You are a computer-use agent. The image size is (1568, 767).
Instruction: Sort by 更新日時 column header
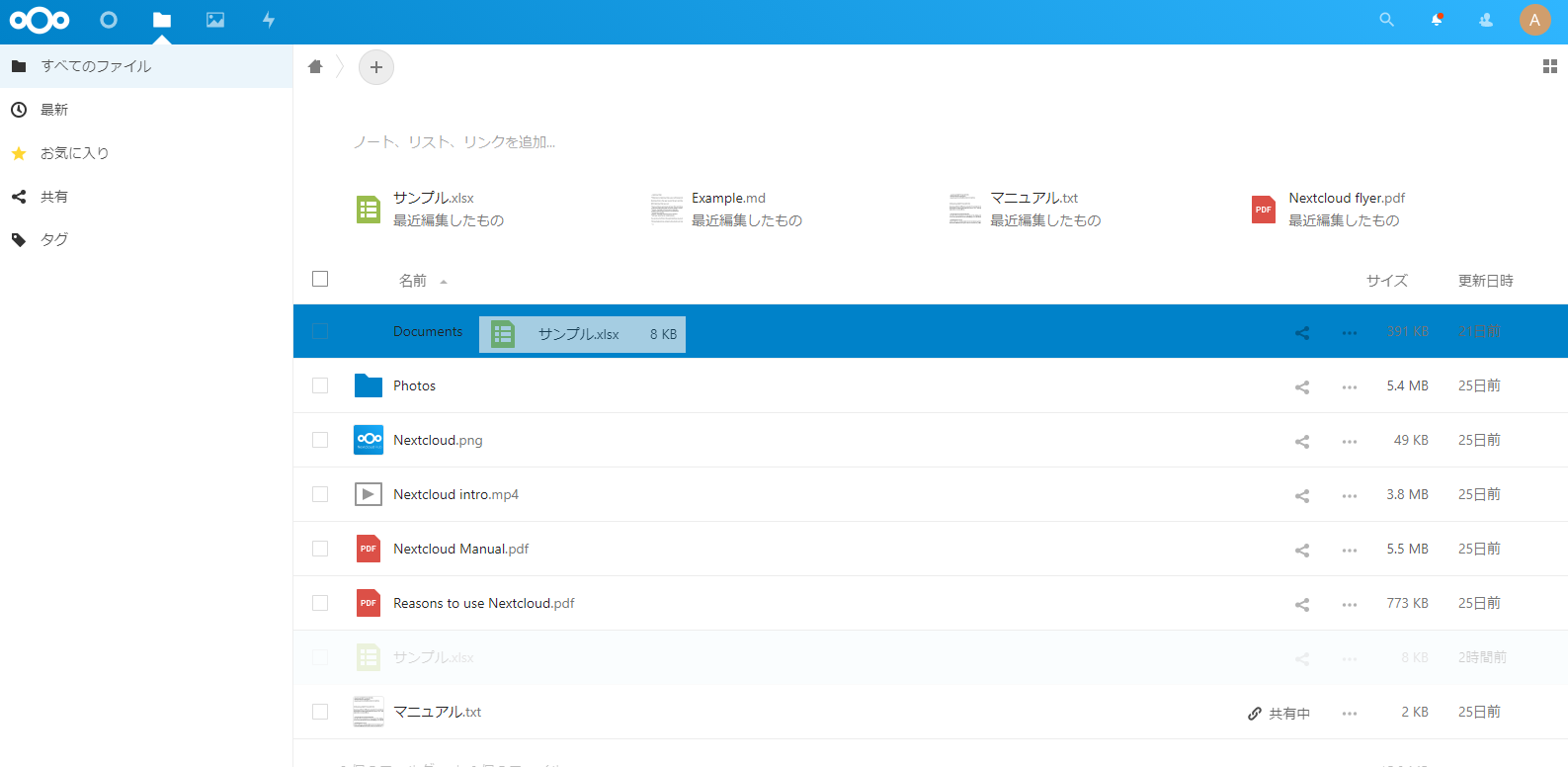(1486, 281)
